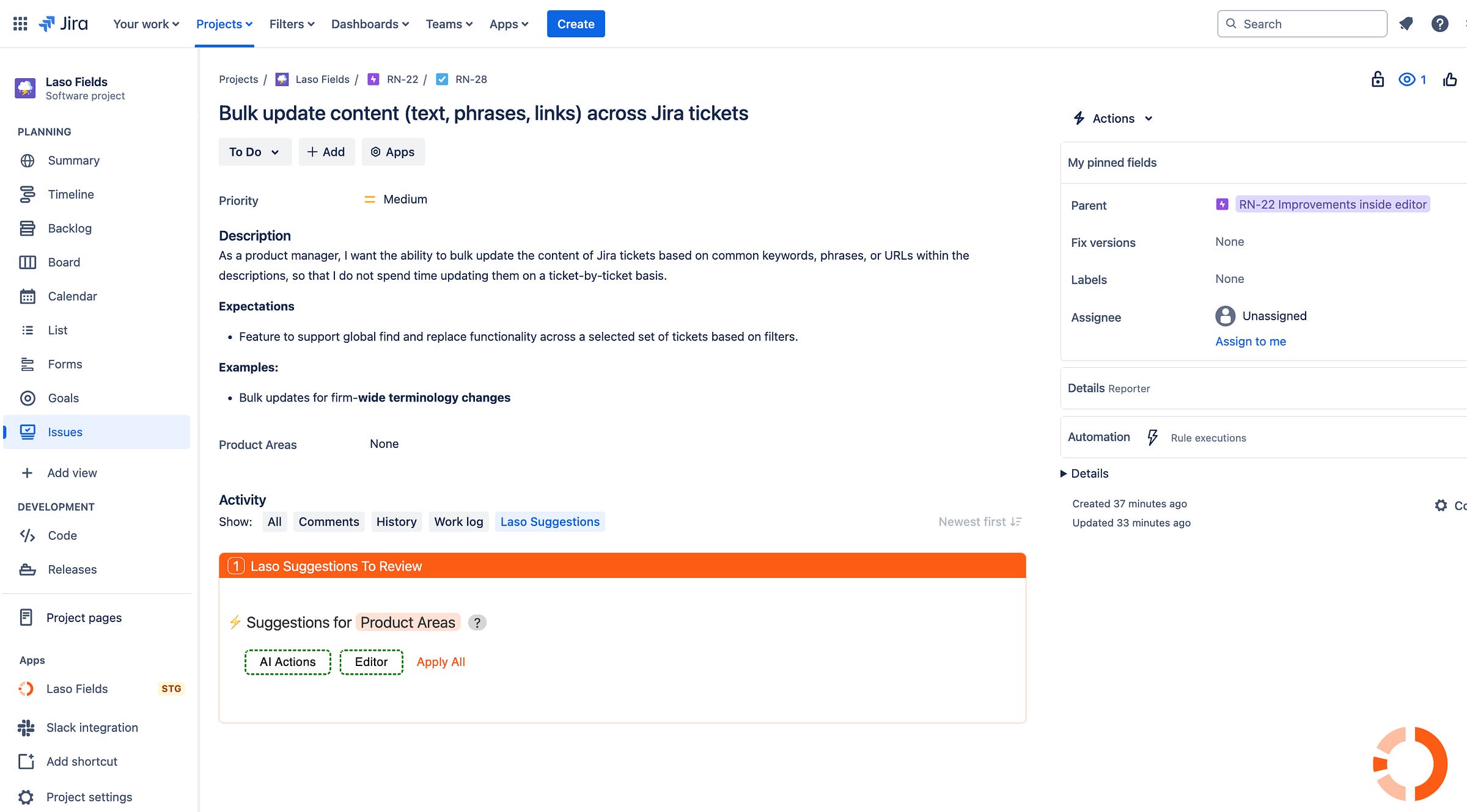Toggle watching this issue via eye icon
Viewport: 1467px width, 812px height.
pyautogui.click(x=1407, y=79)
